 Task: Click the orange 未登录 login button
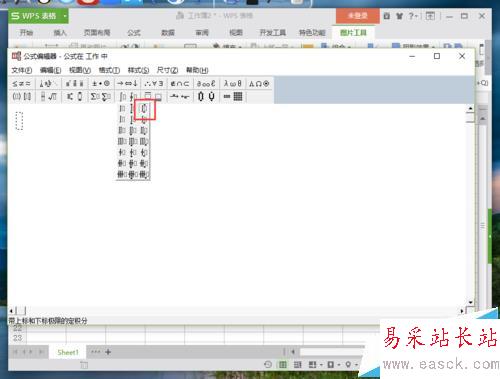[357, 16]
